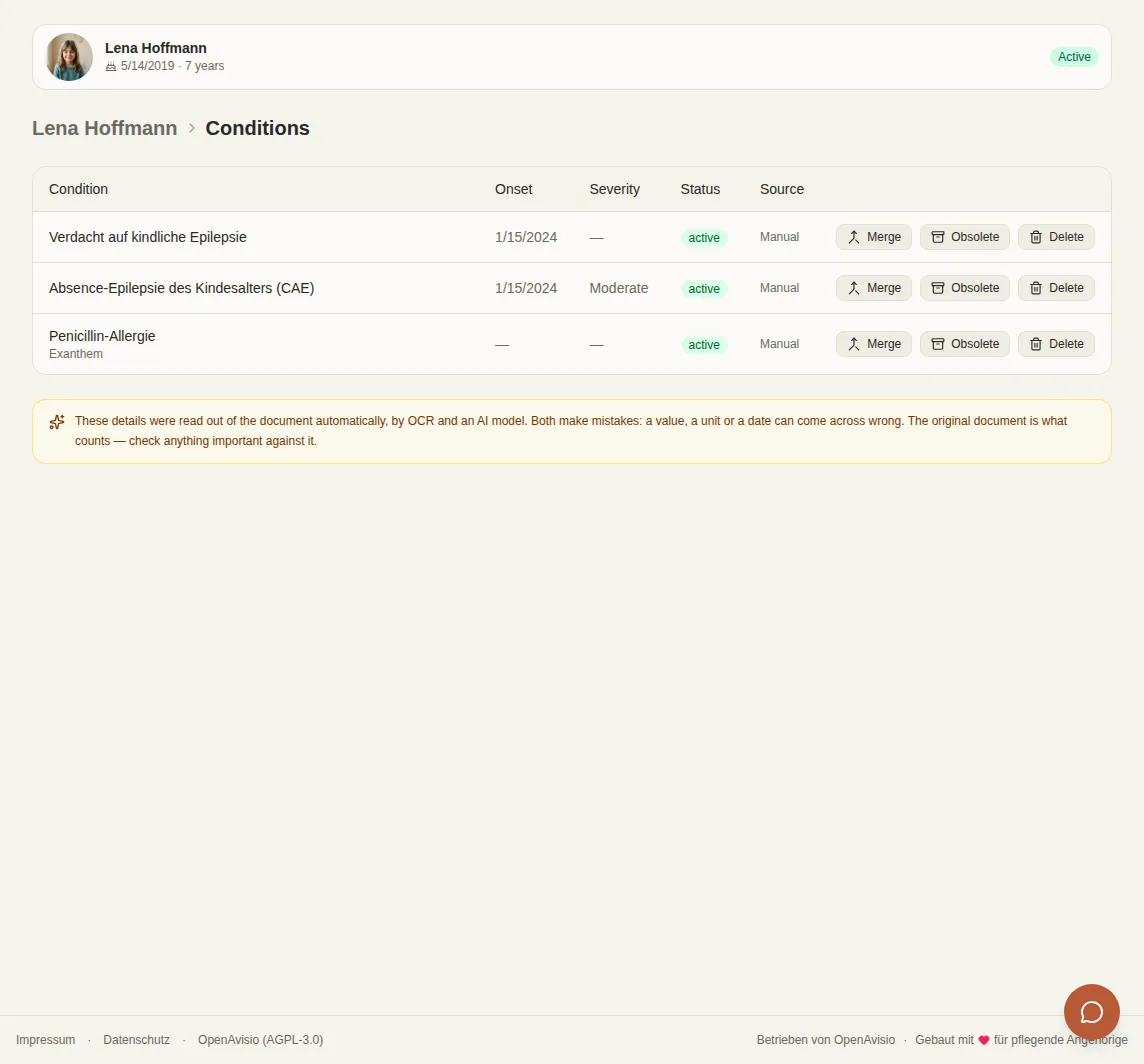Click the Conditions breadcrumb heading

click(258, 128)
